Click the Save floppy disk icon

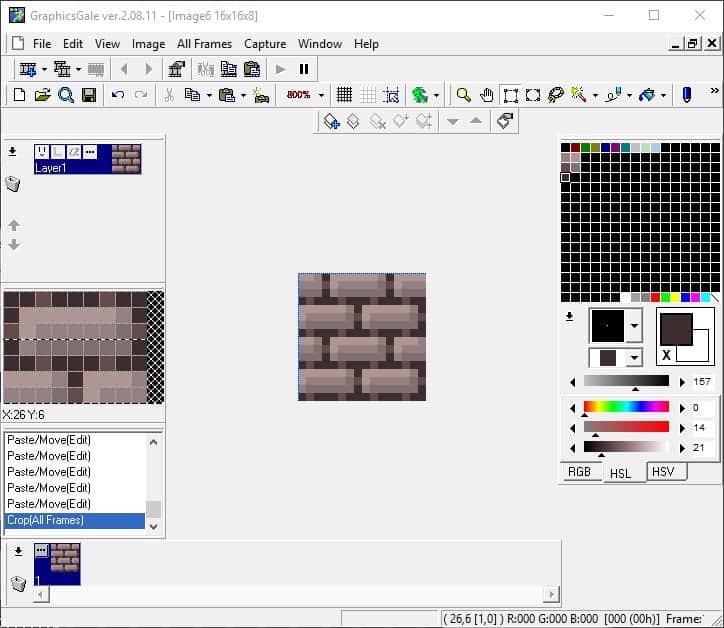point(89,95)
